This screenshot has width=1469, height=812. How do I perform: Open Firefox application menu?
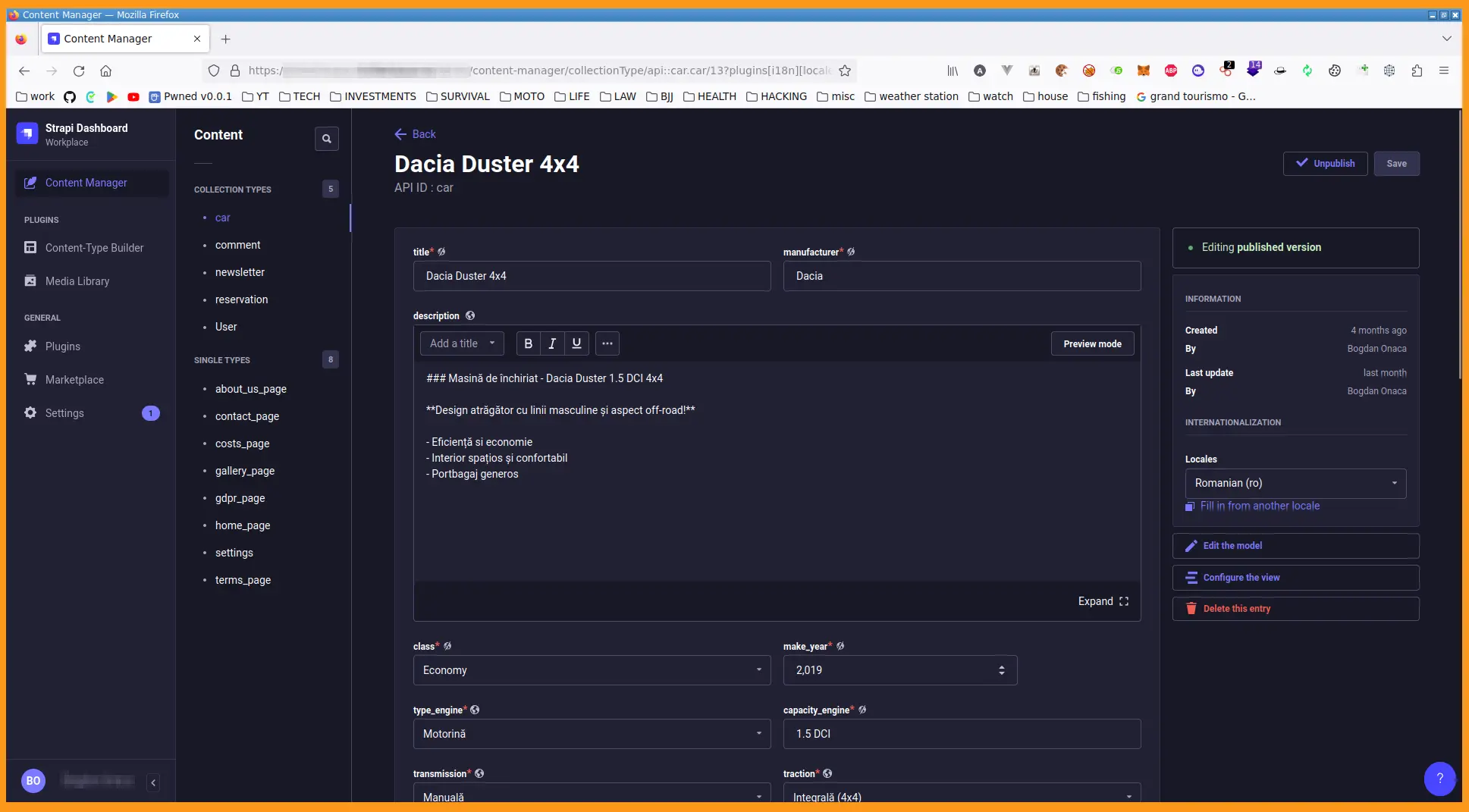pos(1444,71)
